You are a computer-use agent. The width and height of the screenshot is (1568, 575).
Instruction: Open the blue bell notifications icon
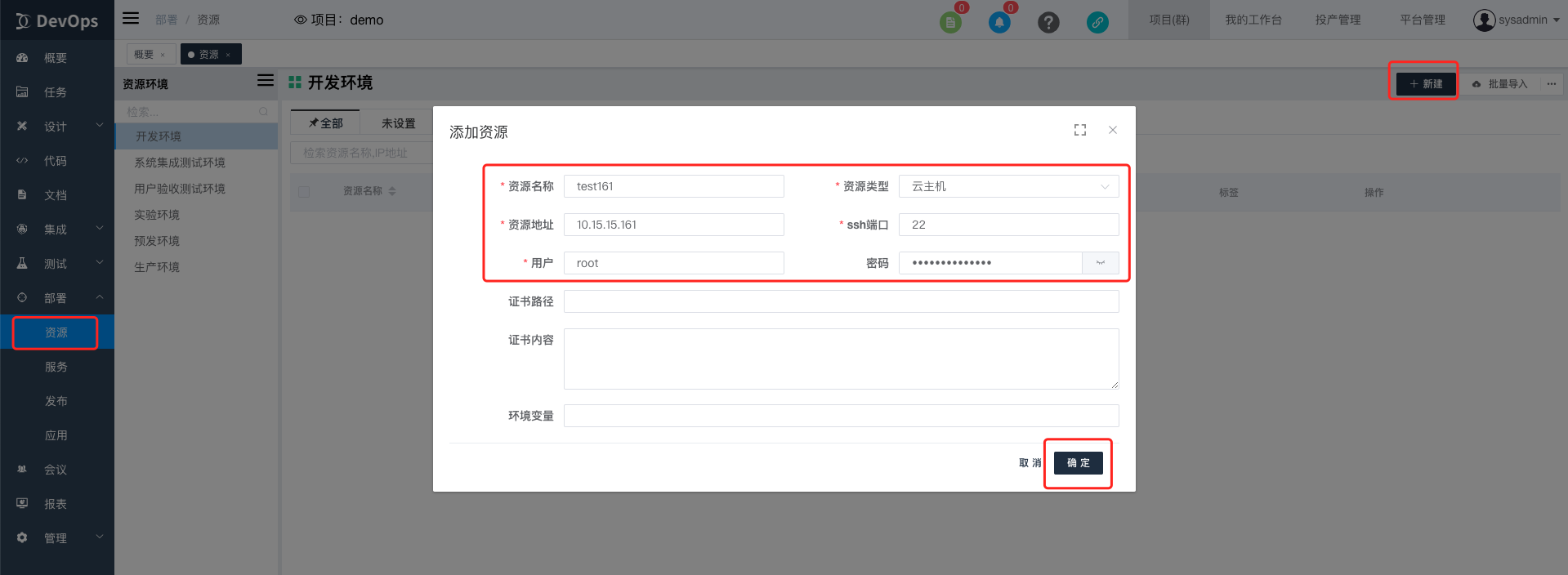click(999, 22)
